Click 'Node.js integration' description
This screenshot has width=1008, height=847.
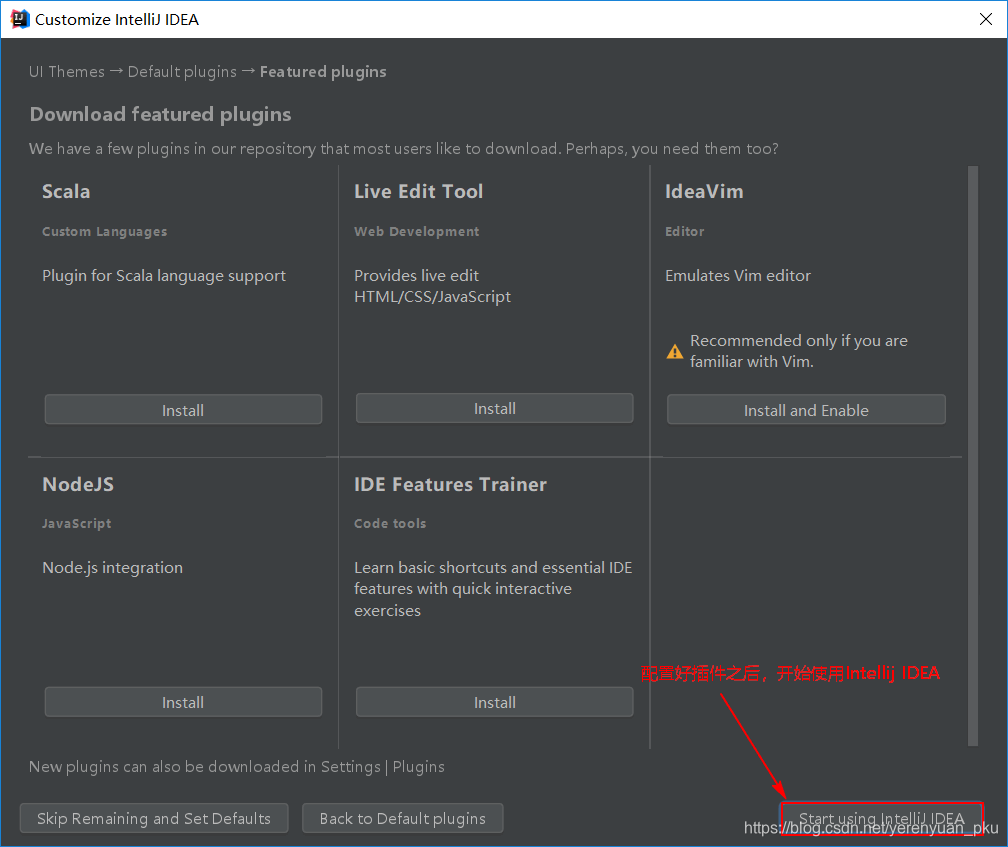[112, 567]
